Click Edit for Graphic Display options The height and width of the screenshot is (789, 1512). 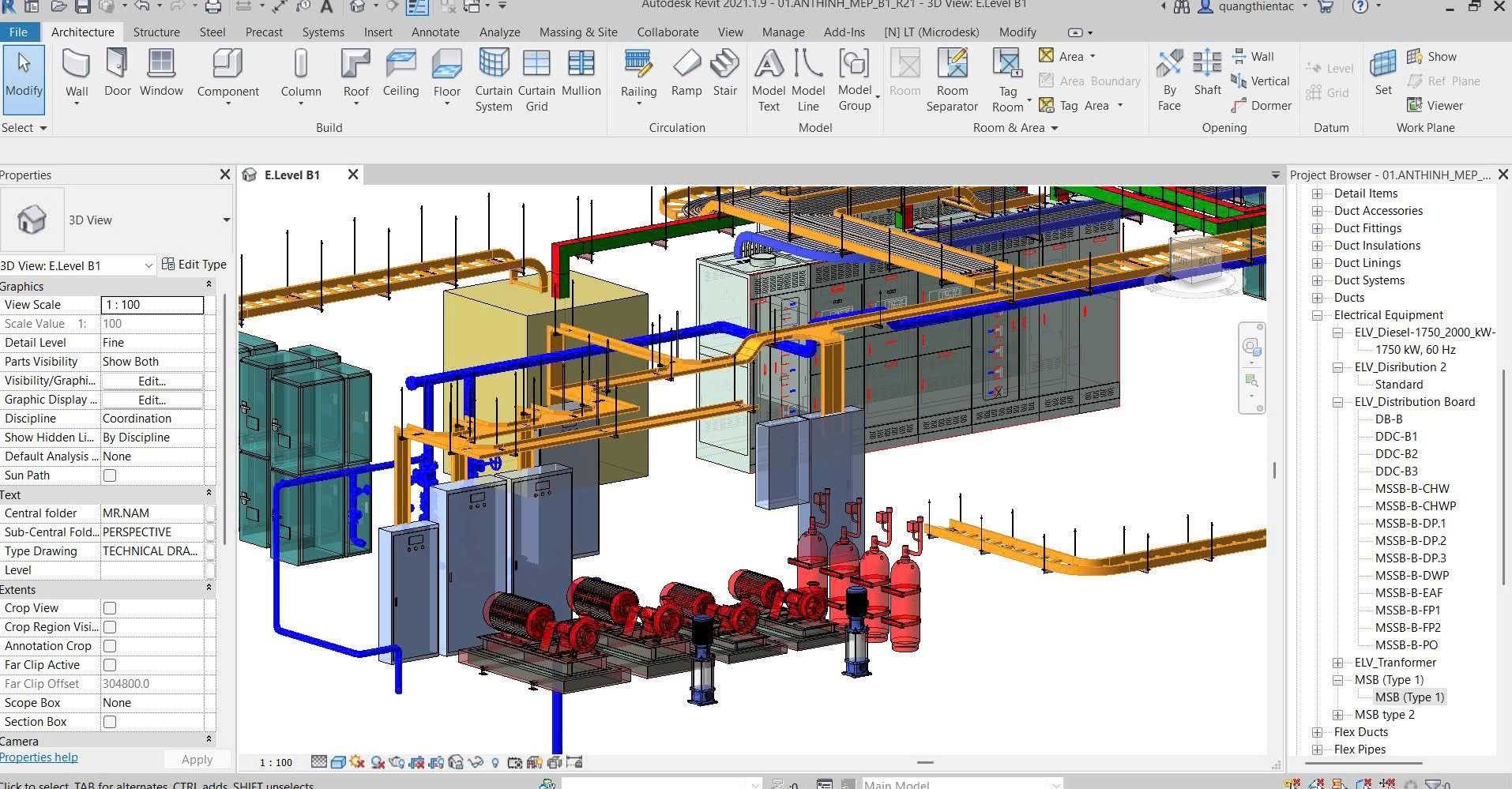click(x=152, y=400)
